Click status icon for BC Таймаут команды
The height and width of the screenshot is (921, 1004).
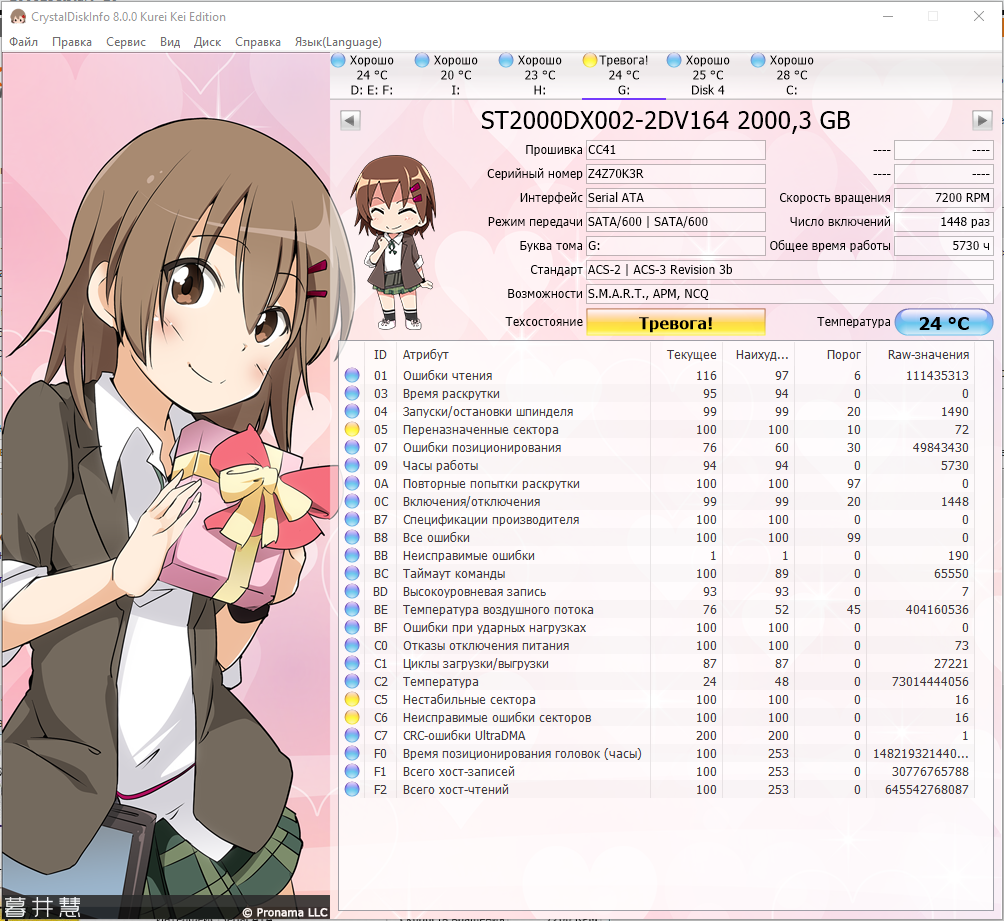pos(352,573)
